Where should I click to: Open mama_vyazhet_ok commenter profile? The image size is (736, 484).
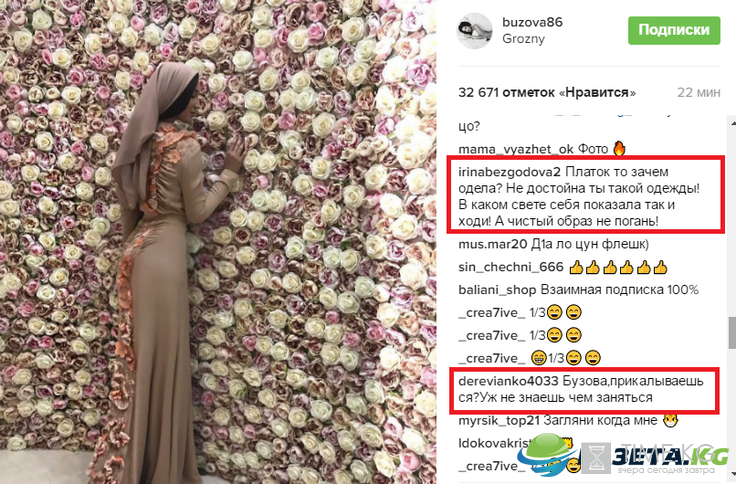click(516, 150)
